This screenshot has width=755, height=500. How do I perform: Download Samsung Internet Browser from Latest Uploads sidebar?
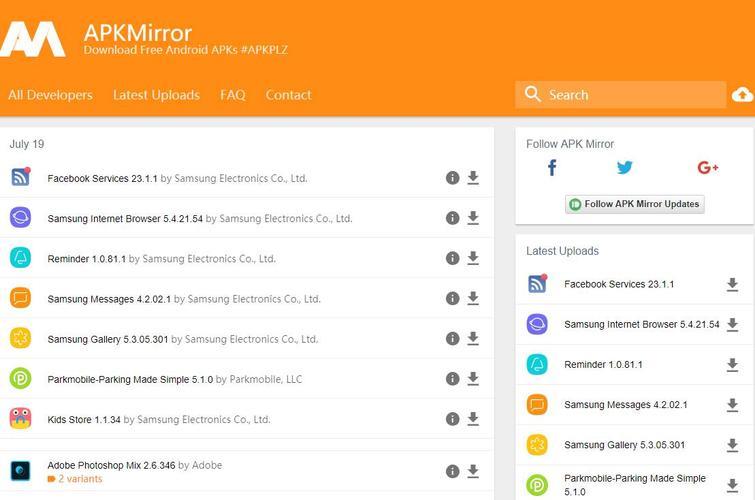point(732,325)
